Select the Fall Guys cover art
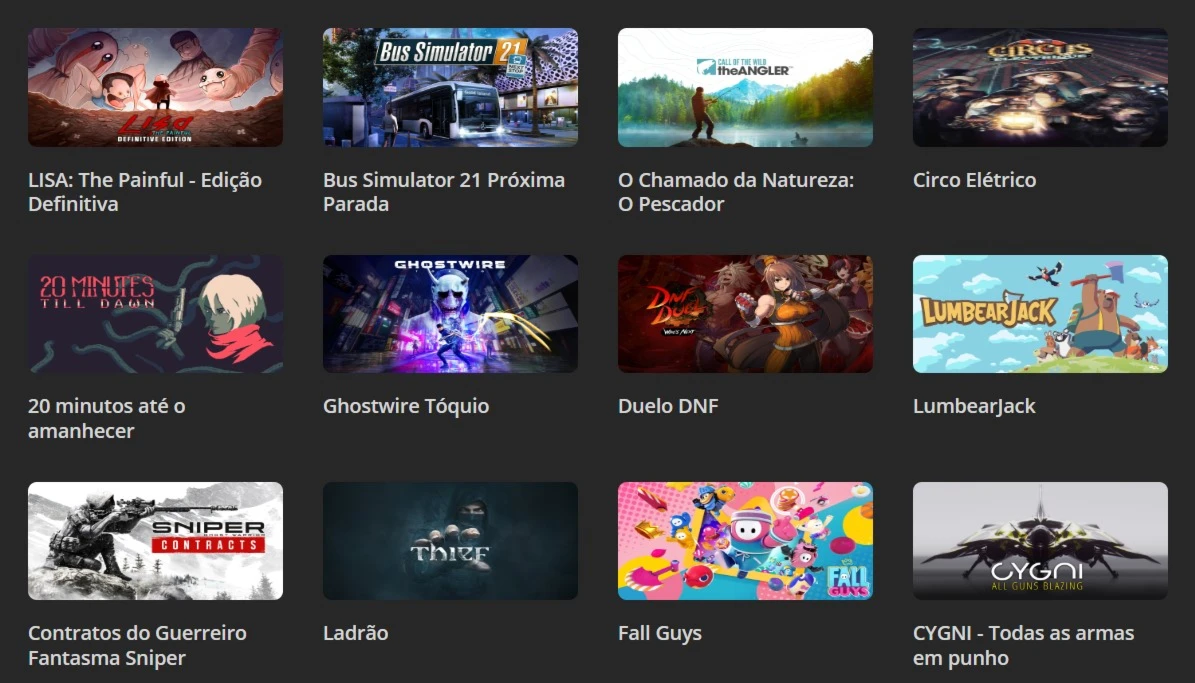The height and width of the screenshot is (683, 1195). (745, 540)
